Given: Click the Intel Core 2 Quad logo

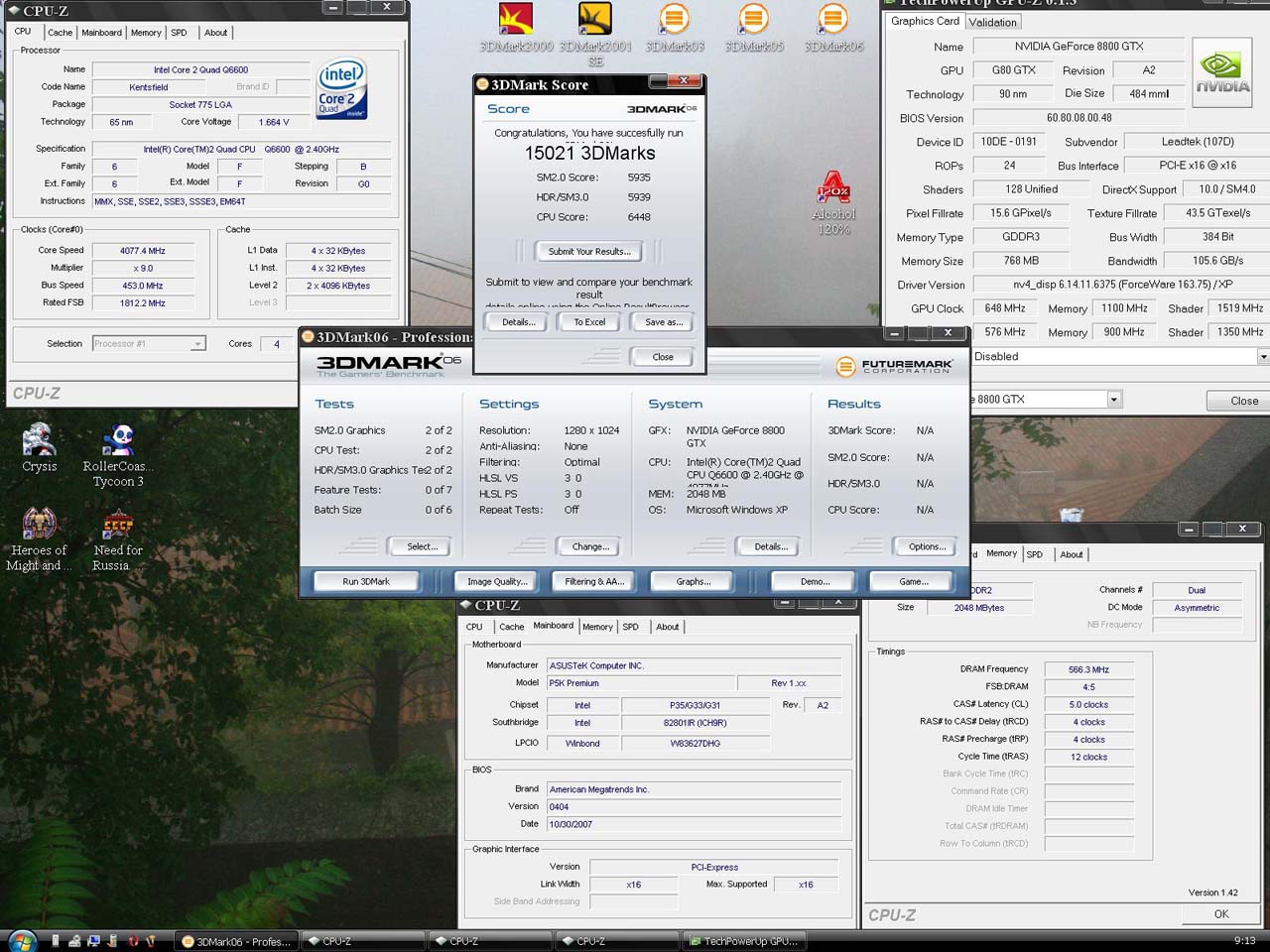Looking at the screenshot, I should pyautogui.click(x=342, y=89).
